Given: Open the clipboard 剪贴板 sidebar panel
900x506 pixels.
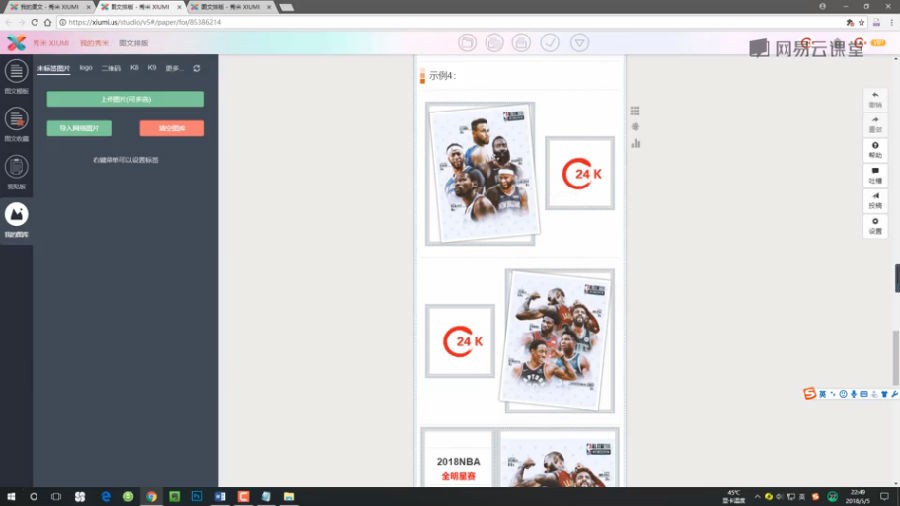Looking at the screenshot, I should tap(16, 172).
